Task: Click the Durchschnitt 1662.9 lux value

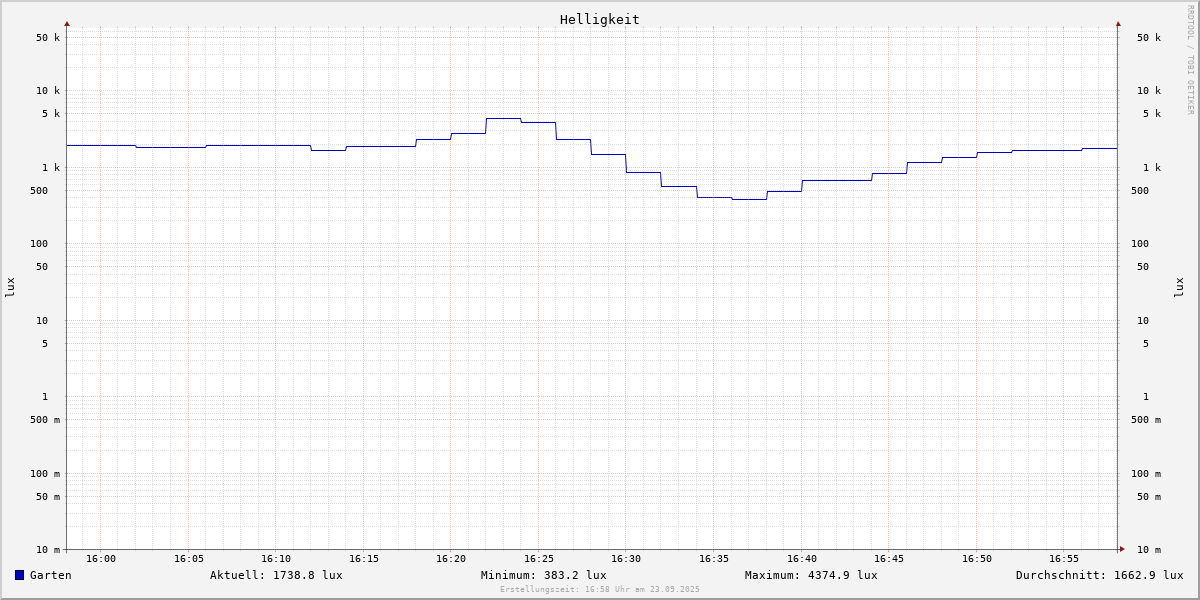Action: [1099, 575]
